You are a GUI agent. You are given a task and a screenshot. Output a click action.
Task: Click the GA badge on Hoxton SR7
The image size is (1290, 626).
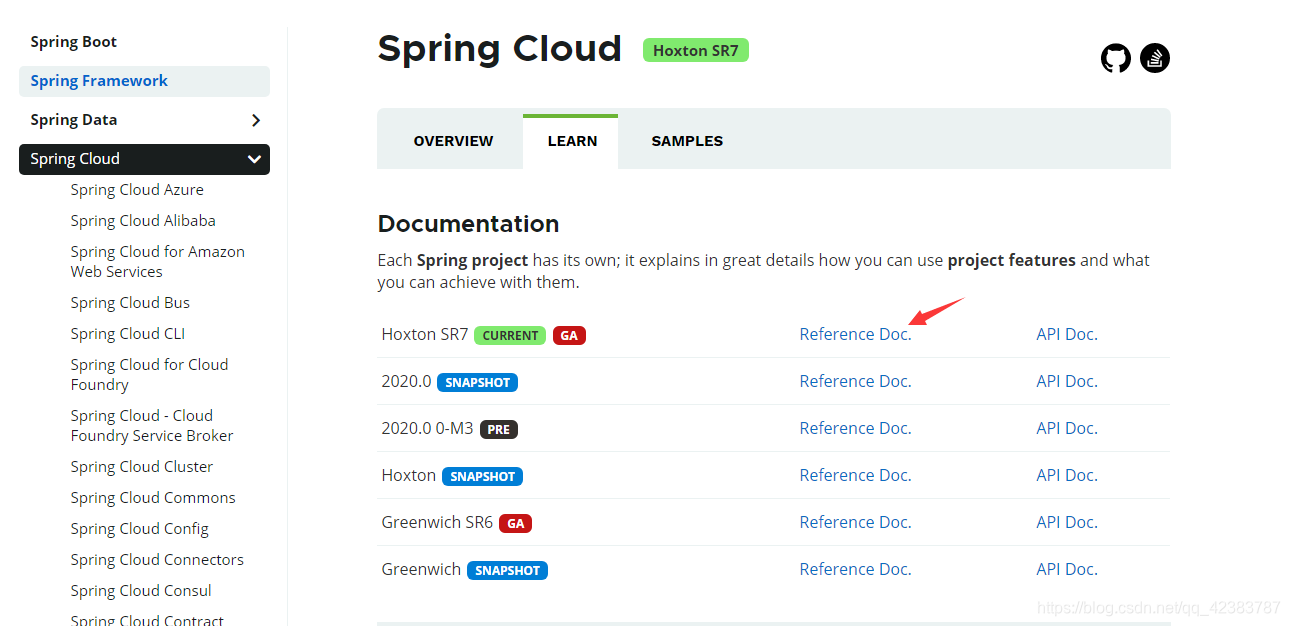coord(569,335)
